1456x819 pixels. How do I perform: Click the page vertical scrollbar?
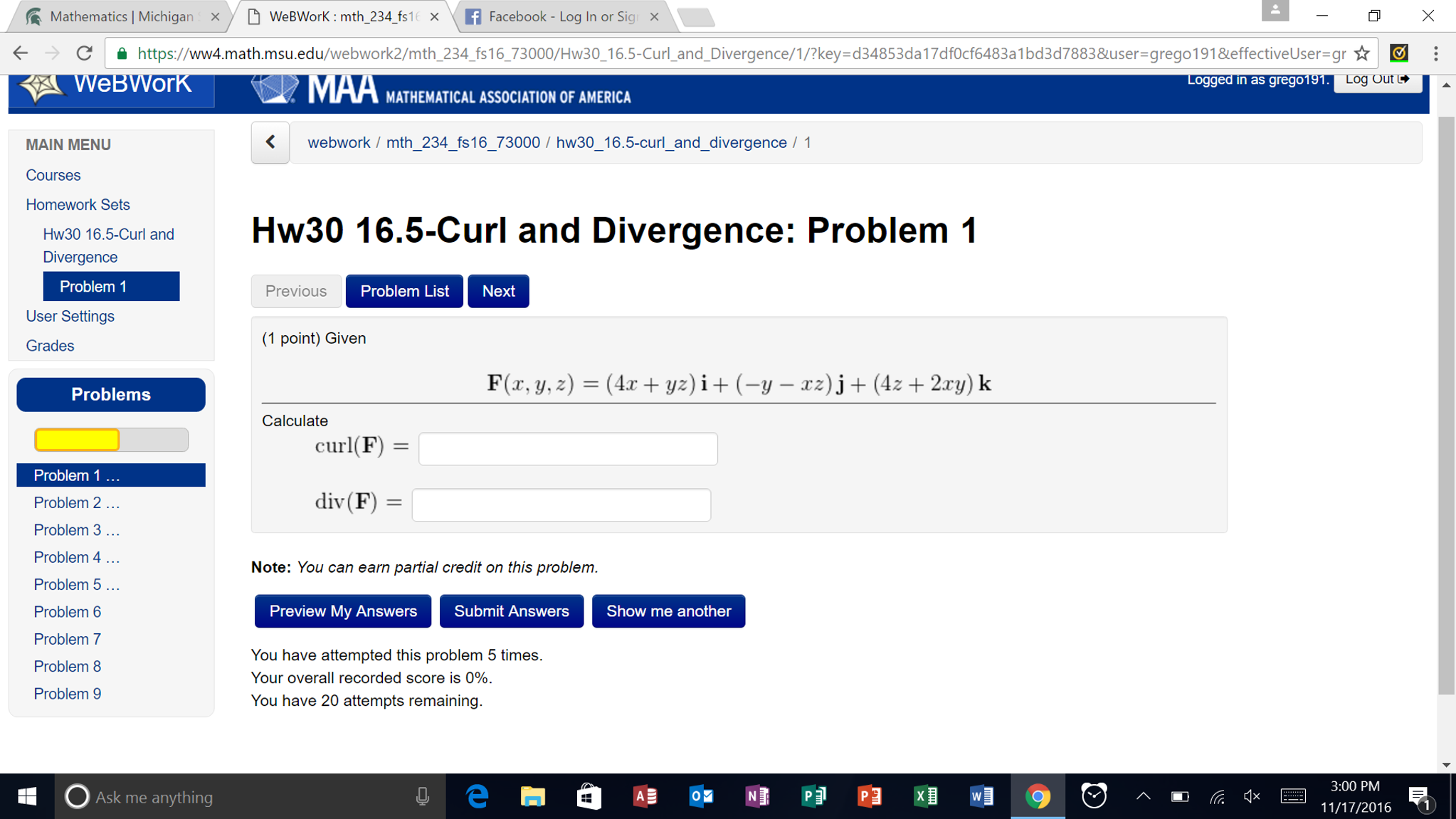coord(1446,406)
